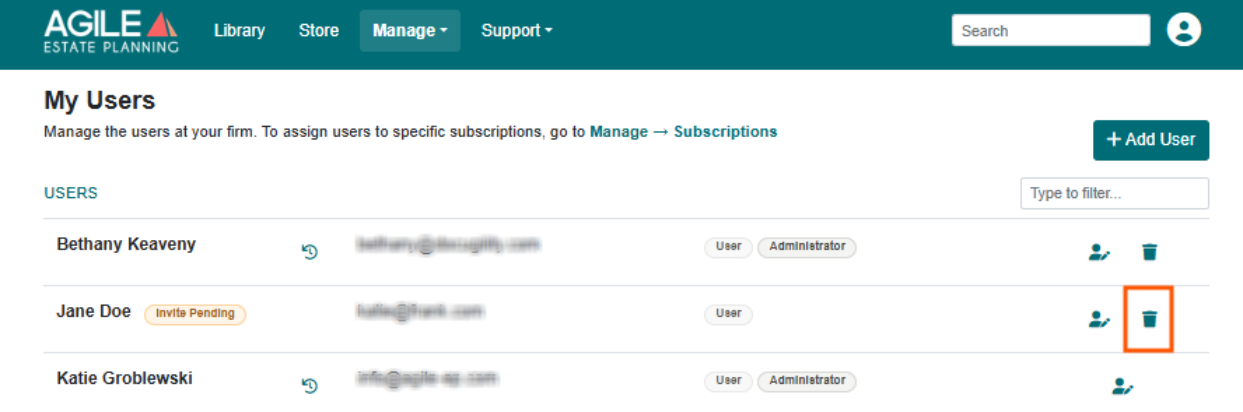This screenshot has width=1243, height=412.
Task: Edit user Bethany Keaveny via pencil-person icon
Action: coord(1099,252)
